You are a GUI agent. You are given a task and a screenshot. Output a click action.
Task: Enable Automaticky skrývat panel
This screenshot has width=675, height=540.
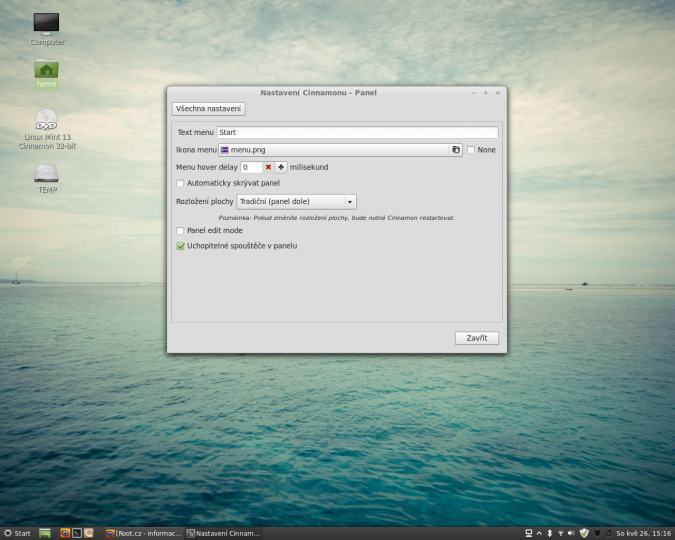pyautogui.click(x=180, y=183)
